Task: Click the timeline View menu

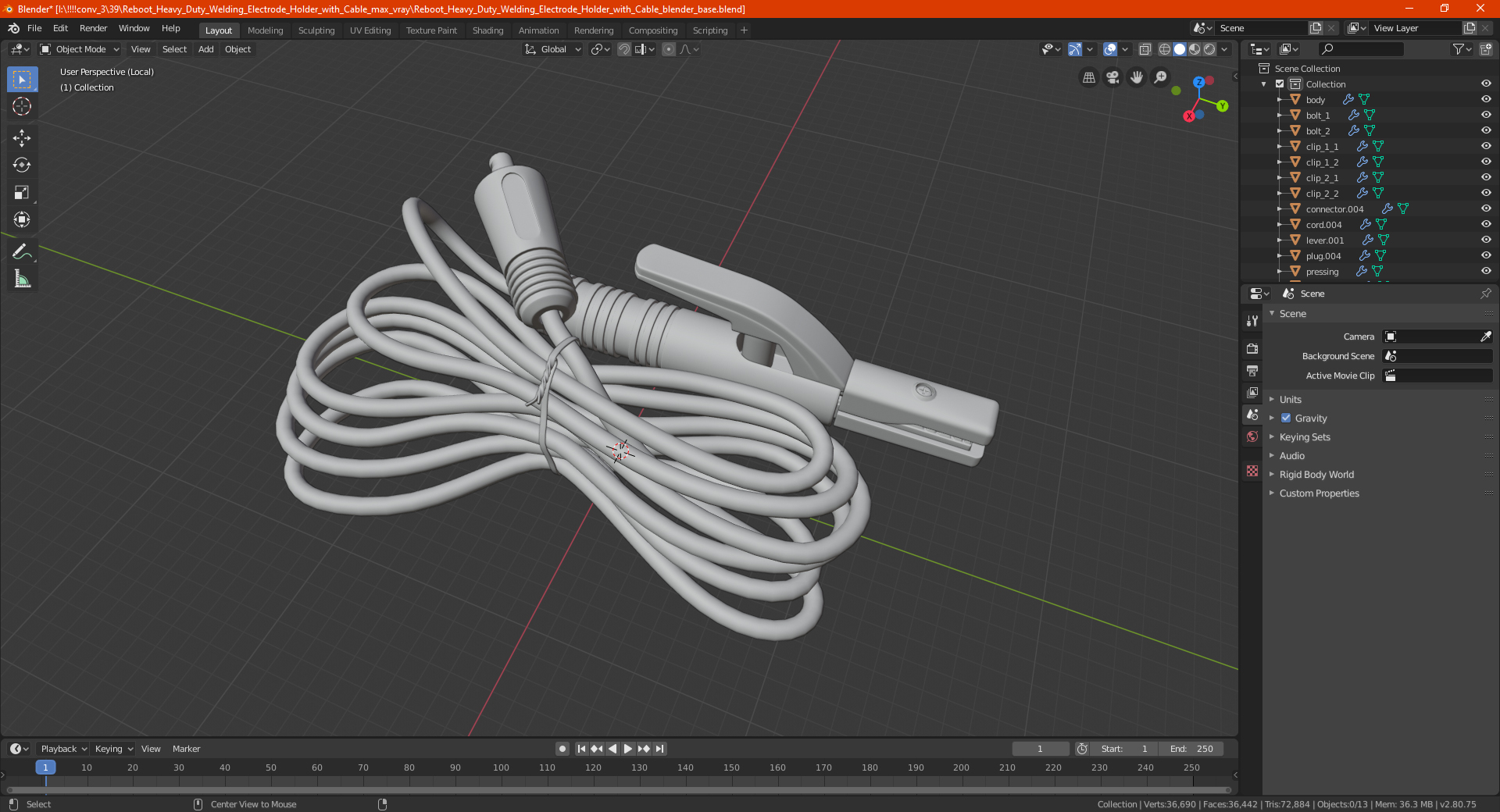Action: pos(151,749)
